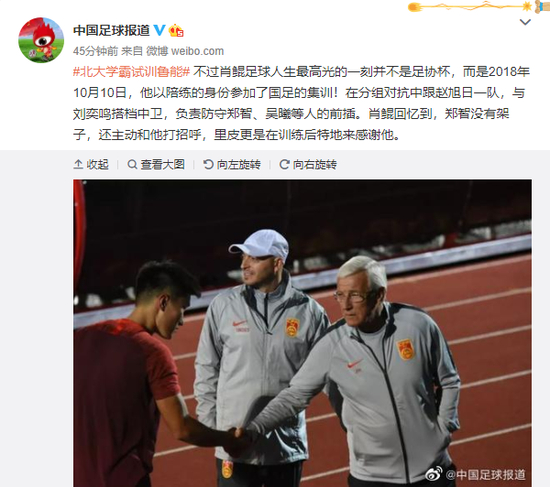Click the 45分钟前 timestamp link
Image resolution: width=550 pixels, height=487 pixels.
[95, 51]
